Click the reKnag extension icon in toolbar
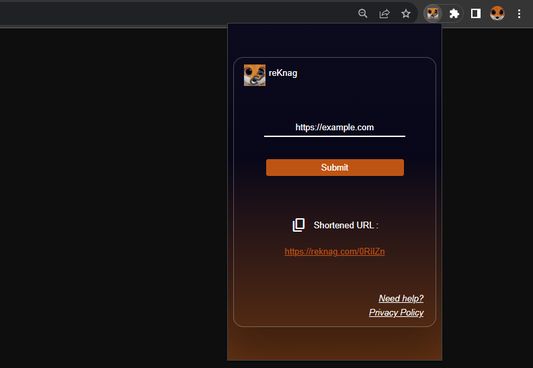 click(x=433, y=14)
